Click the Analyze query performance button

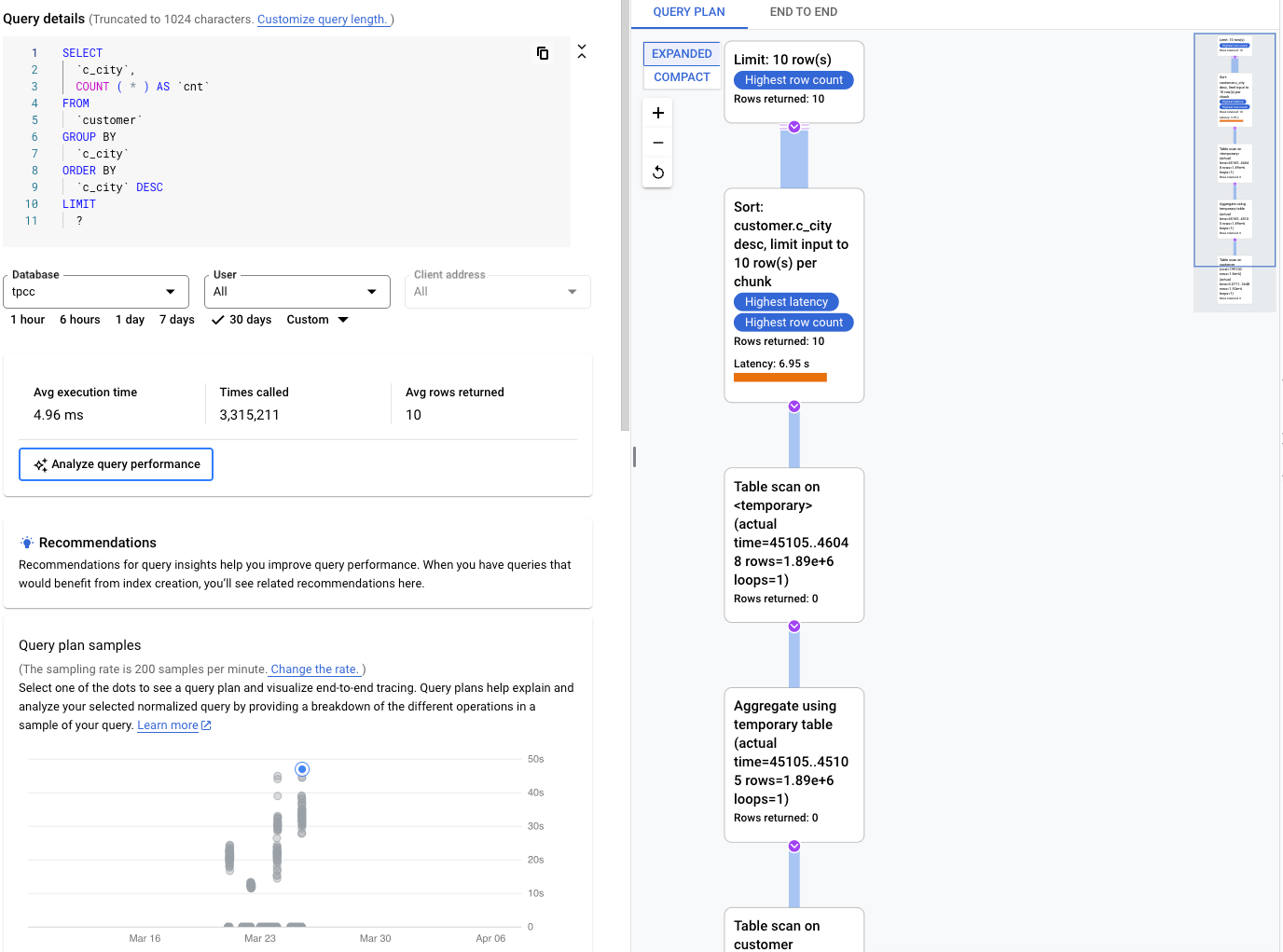[x=116, y=463]
